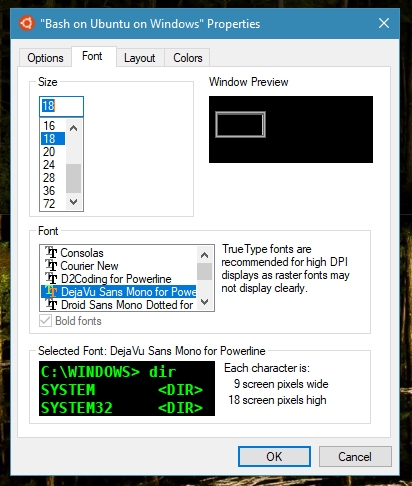Choose Droid Sans Mono Dotted font
The width and height of the screenshot is (412, 486).
pos(118,305)
